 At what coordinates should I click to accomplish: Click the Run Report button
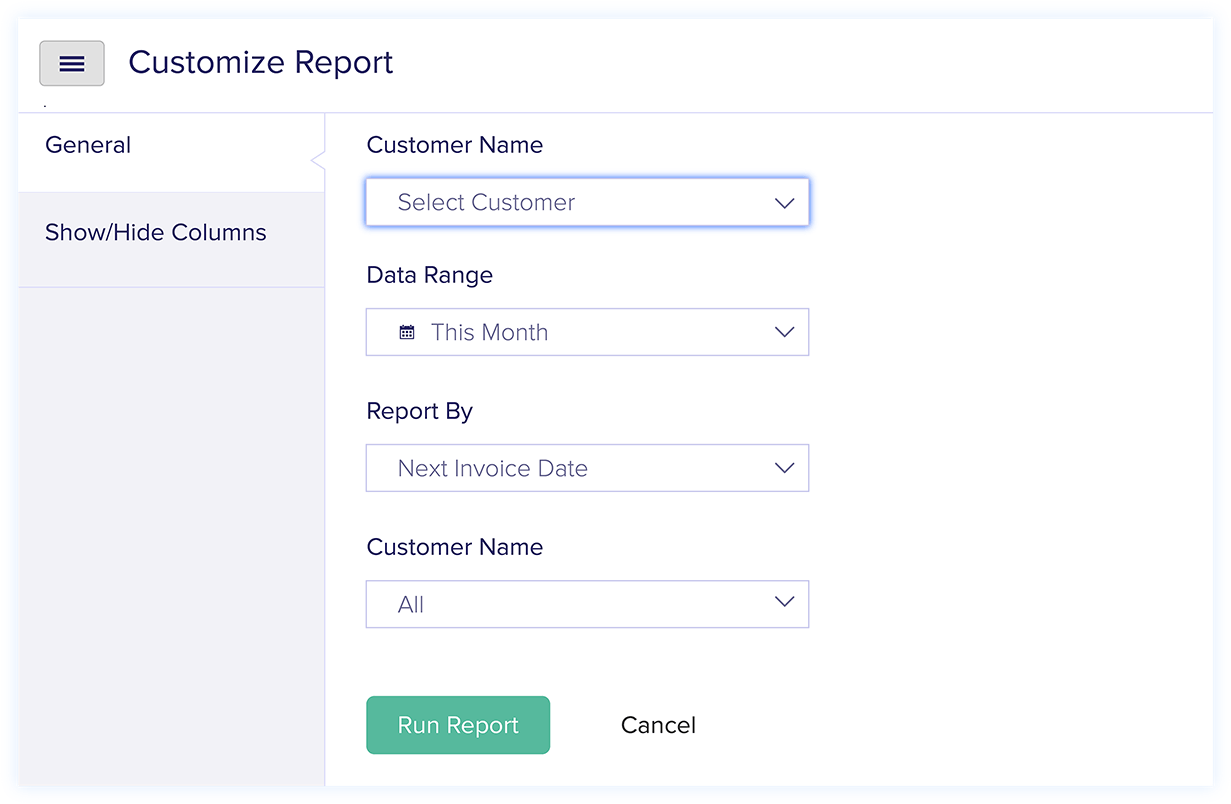tap(458, 724)
